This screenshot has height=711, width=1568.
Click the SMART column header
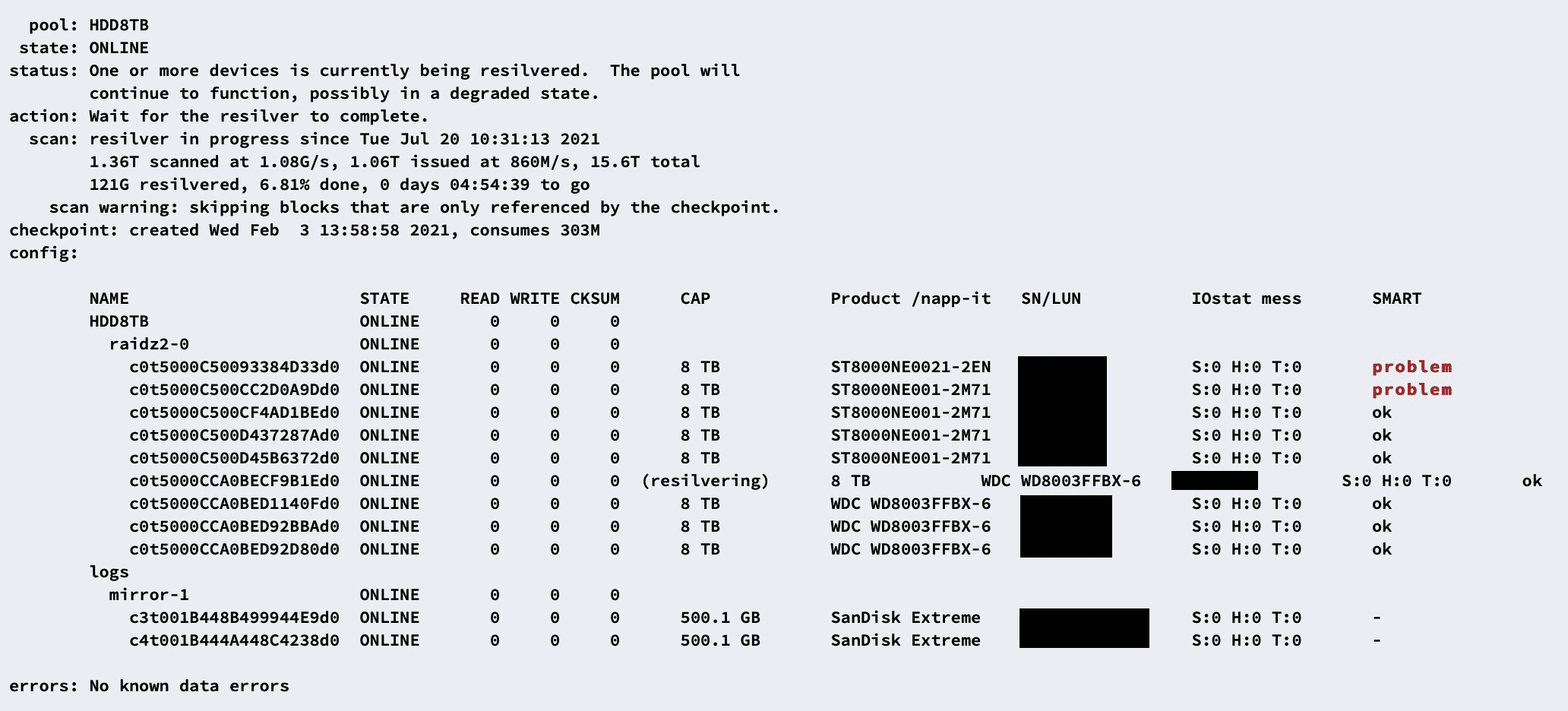point(1396,299)
